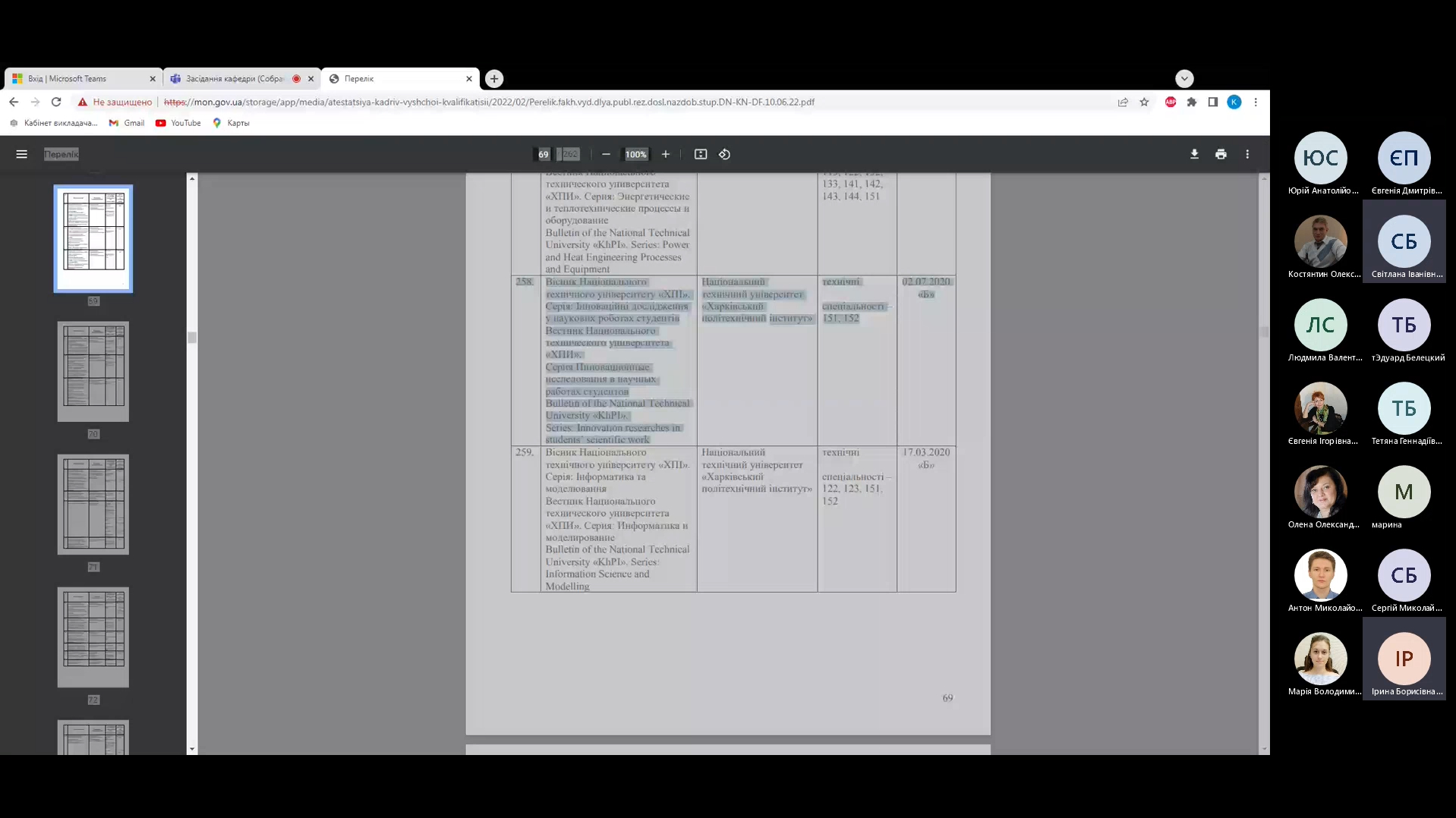Select participant Людмила Валентинівна avatar
This screenshot has width=1456, height=818.
coord(1321,325)
